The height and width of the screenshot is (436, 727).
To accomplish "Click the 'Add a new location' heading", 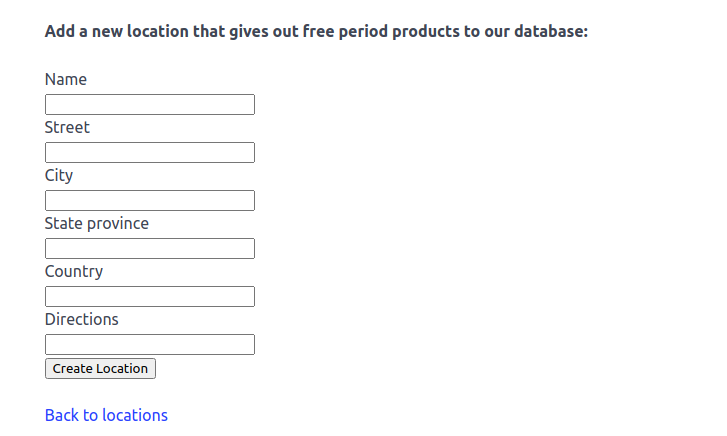I will click(x=316, y=31).
